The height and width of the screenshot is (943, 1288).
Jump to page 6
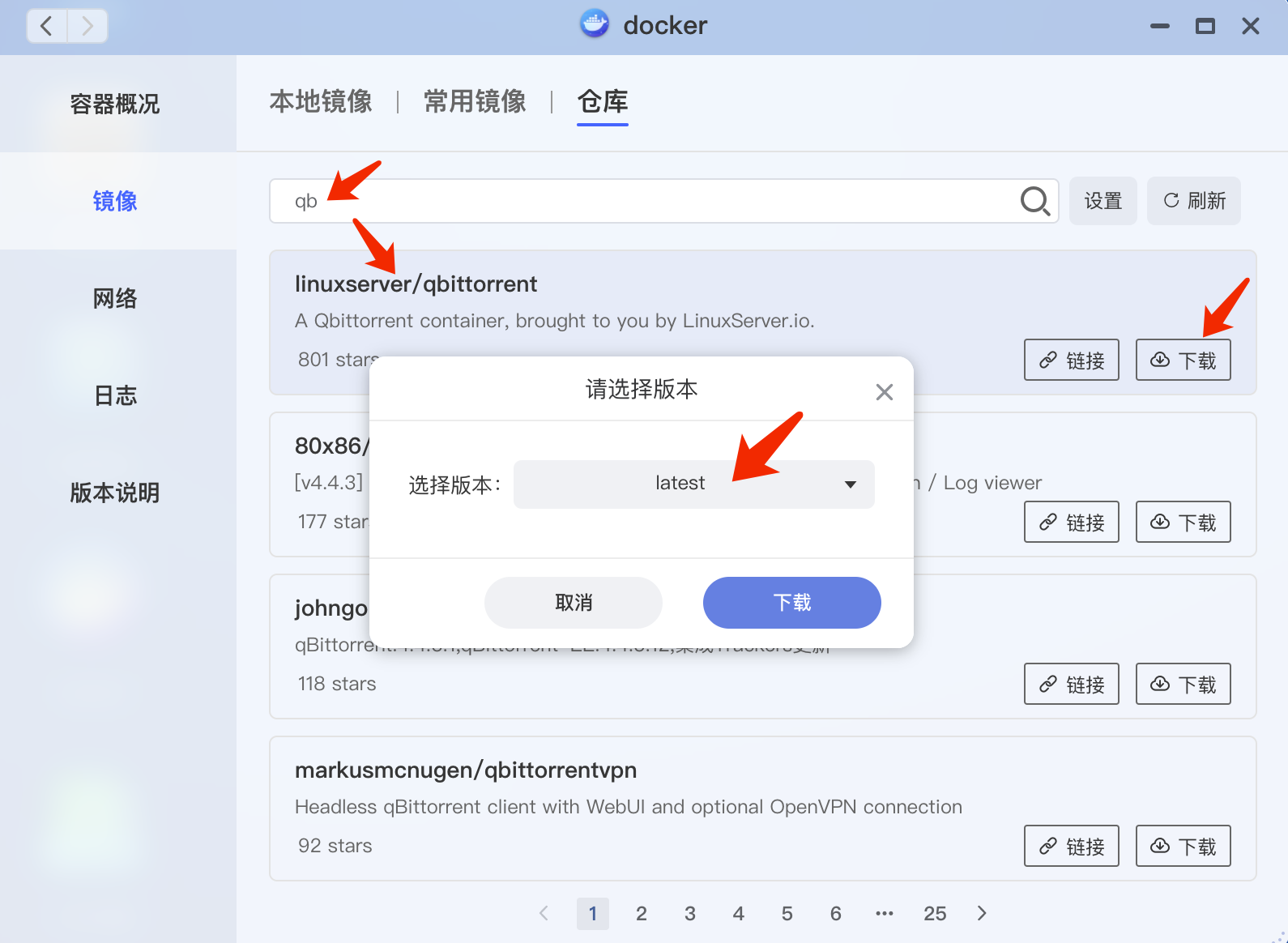pos(836,914)
